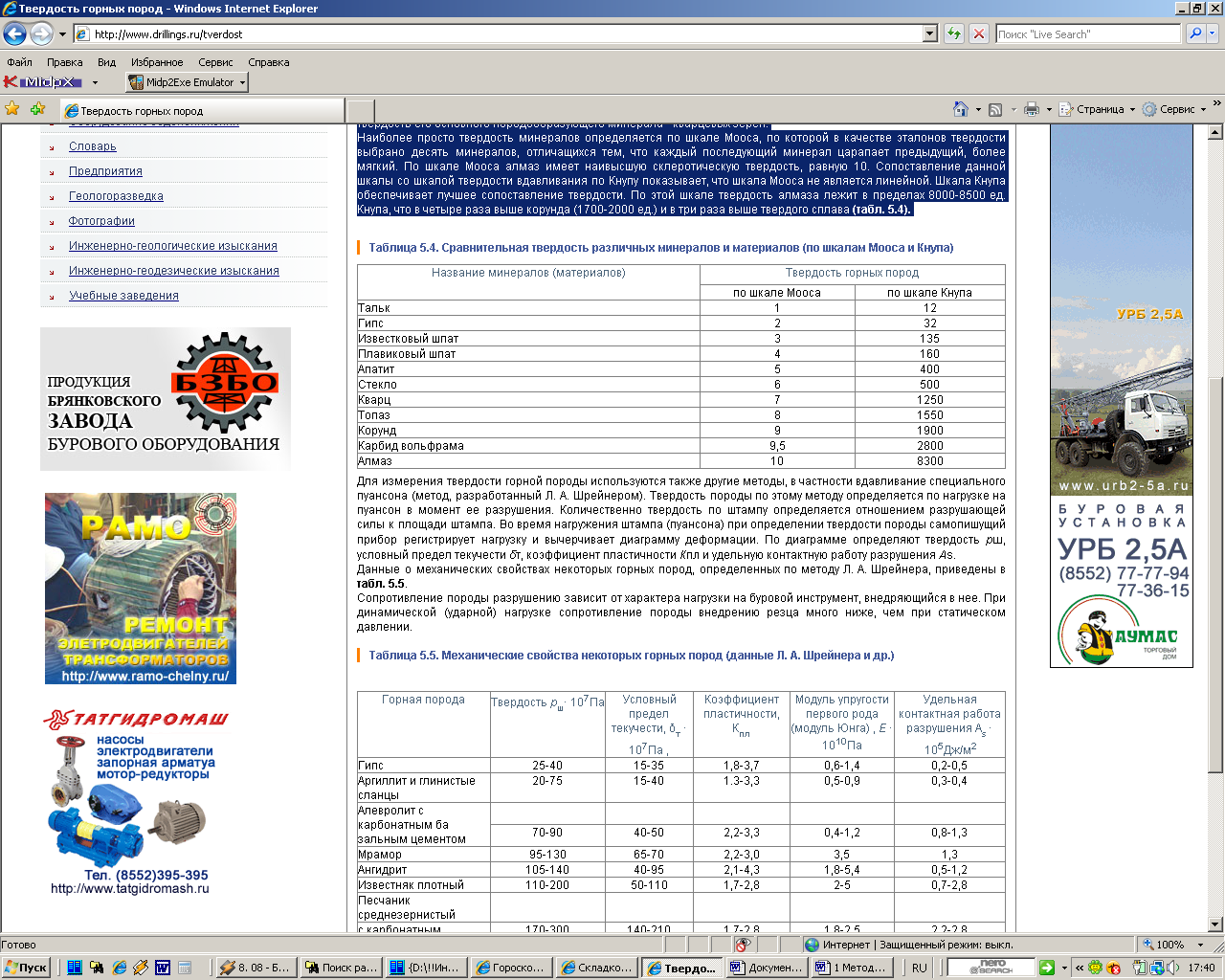Click in the Live Search input box
This screenshot has height=980, width=1225.
[1088, 33]
